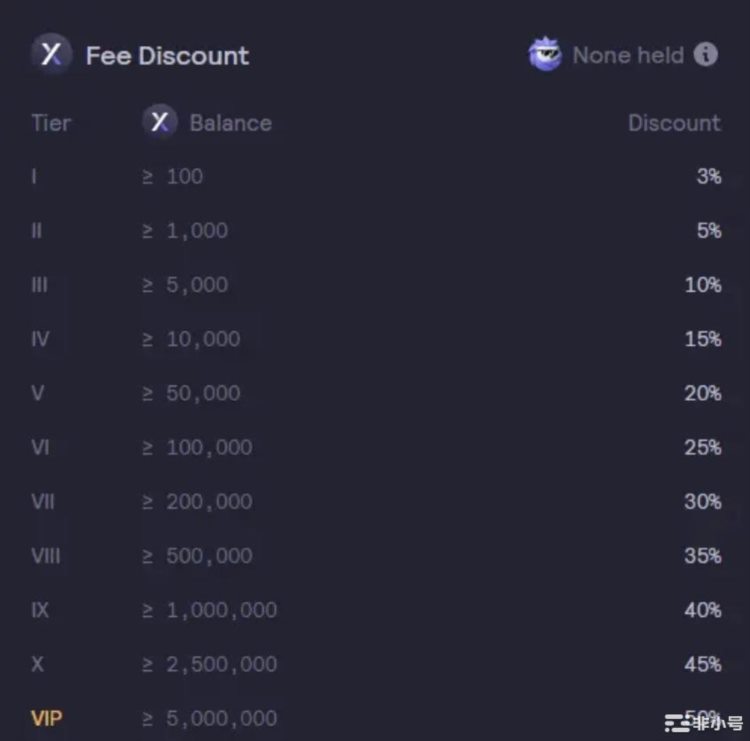Click the X token logo beside Fee Discount
750x741 pixels.
click(50, 54)
